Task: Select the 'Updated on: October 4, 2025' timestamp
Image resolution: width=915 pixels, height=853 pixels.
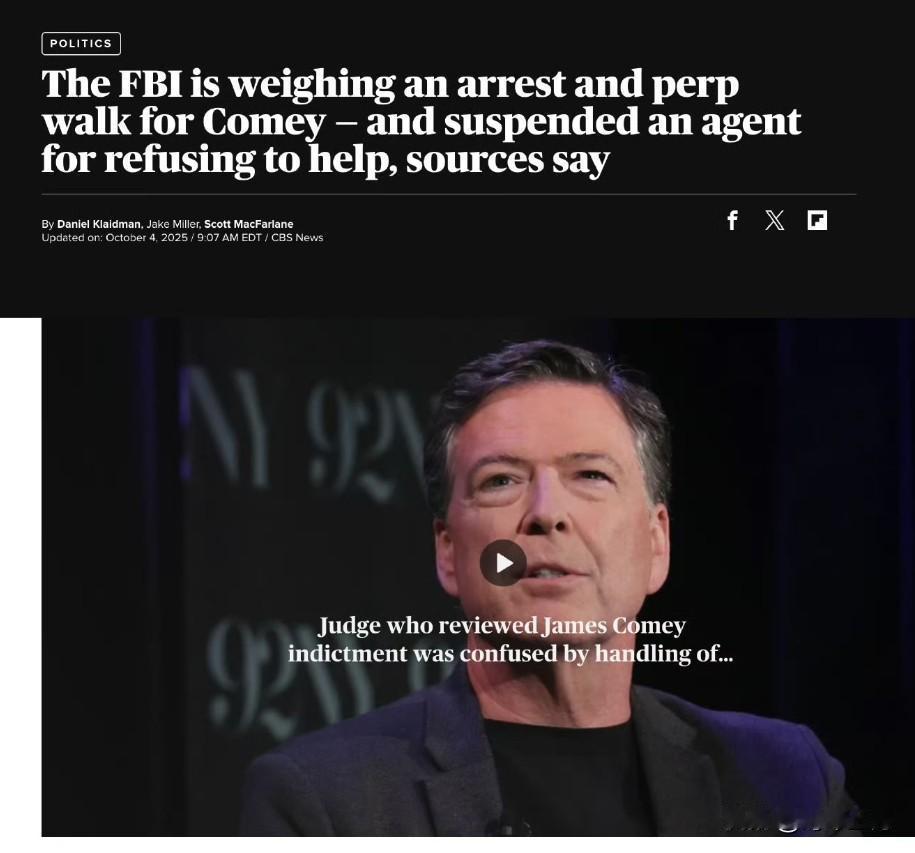Action: tap(114, 237)
